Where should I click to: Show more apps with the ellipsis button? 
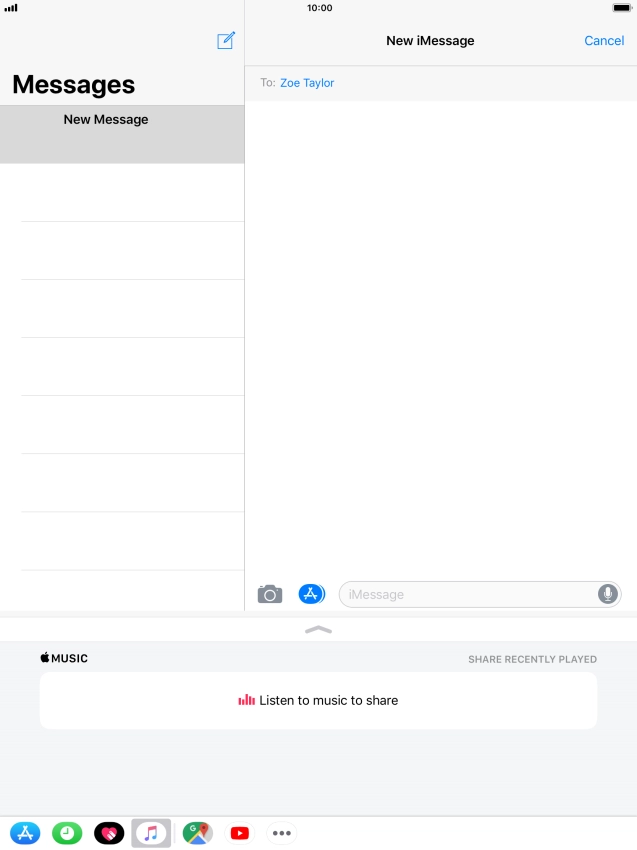point(282,833)
